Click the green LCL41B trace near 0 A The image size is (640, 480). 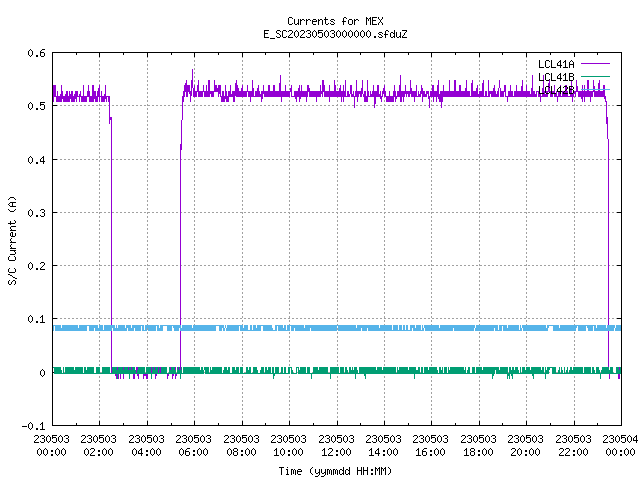tap(337, 370)
